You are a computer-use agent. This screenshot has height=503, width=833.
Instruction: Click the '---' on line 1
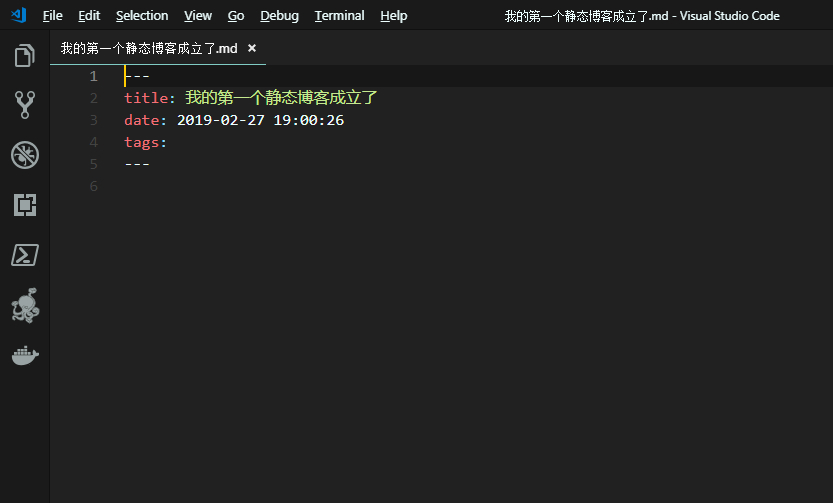137,76
